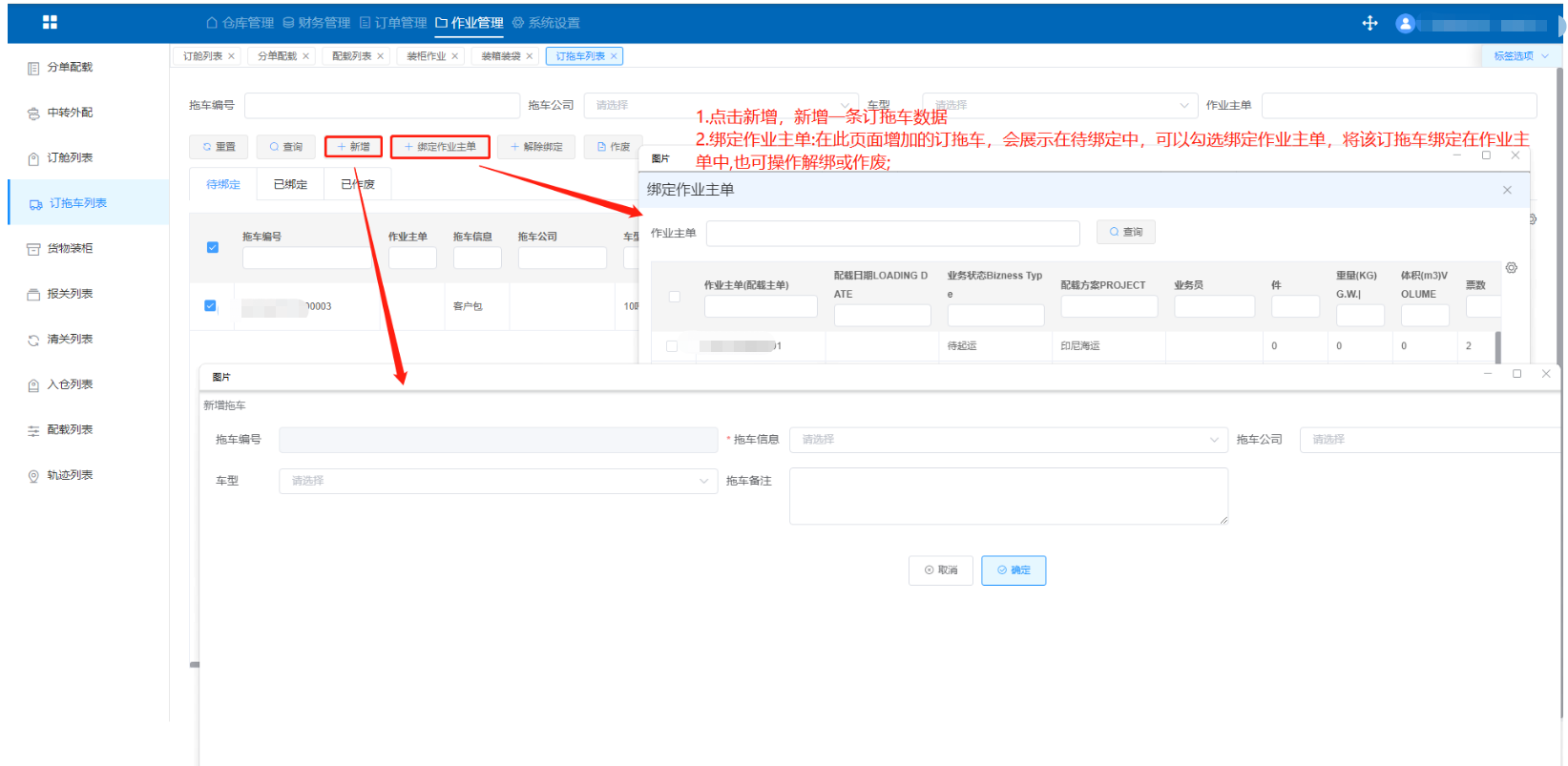
Task: Close the 绑定作业主单 dialog with X
Action: (x=1507, y=190)
